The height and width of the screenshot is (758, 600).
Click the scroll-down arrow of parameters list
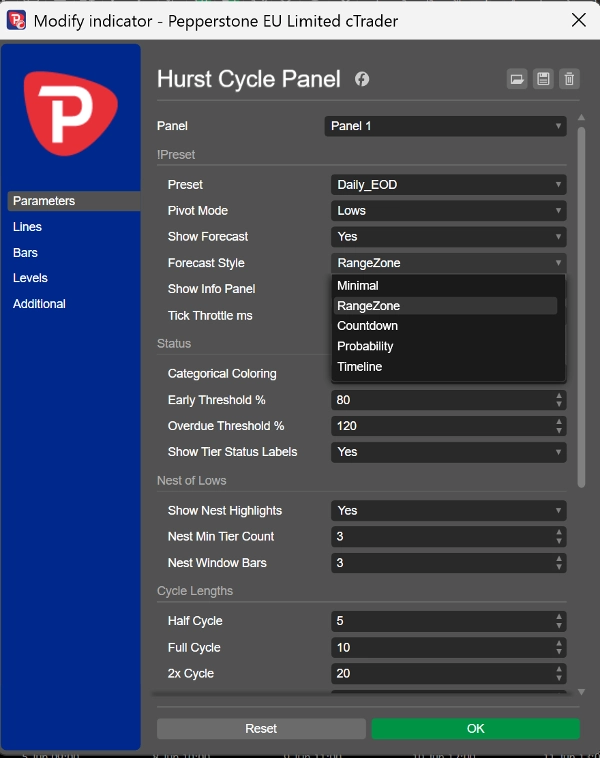click(x=581, y=692)
